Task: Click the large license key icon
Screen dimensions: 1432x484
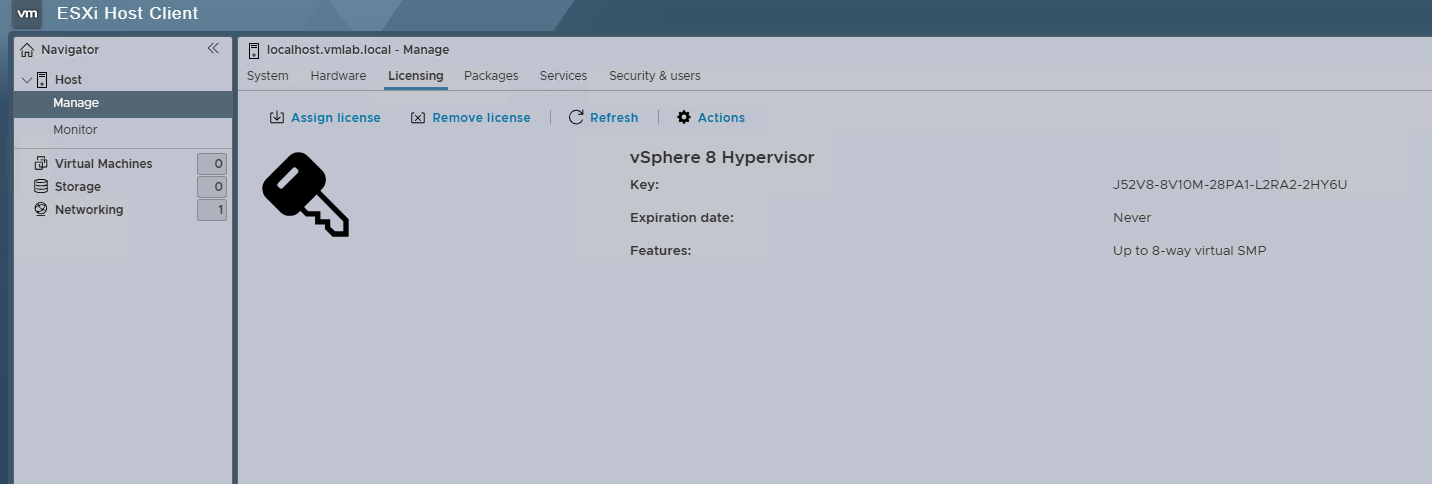Action: [305, 195]
